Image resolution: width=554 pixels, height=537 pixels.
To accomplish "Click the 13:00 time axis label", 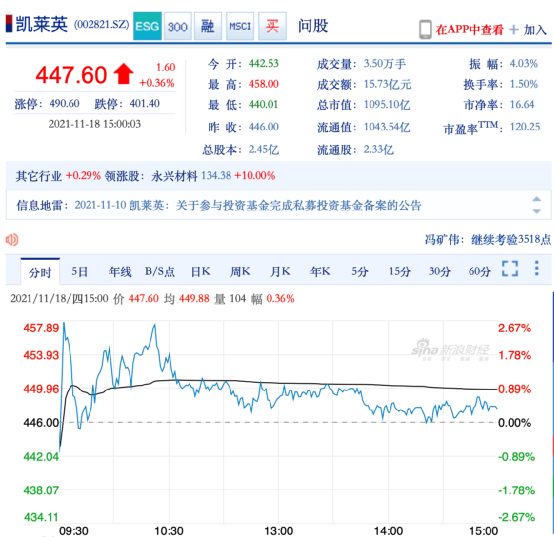I will [278, 531].
